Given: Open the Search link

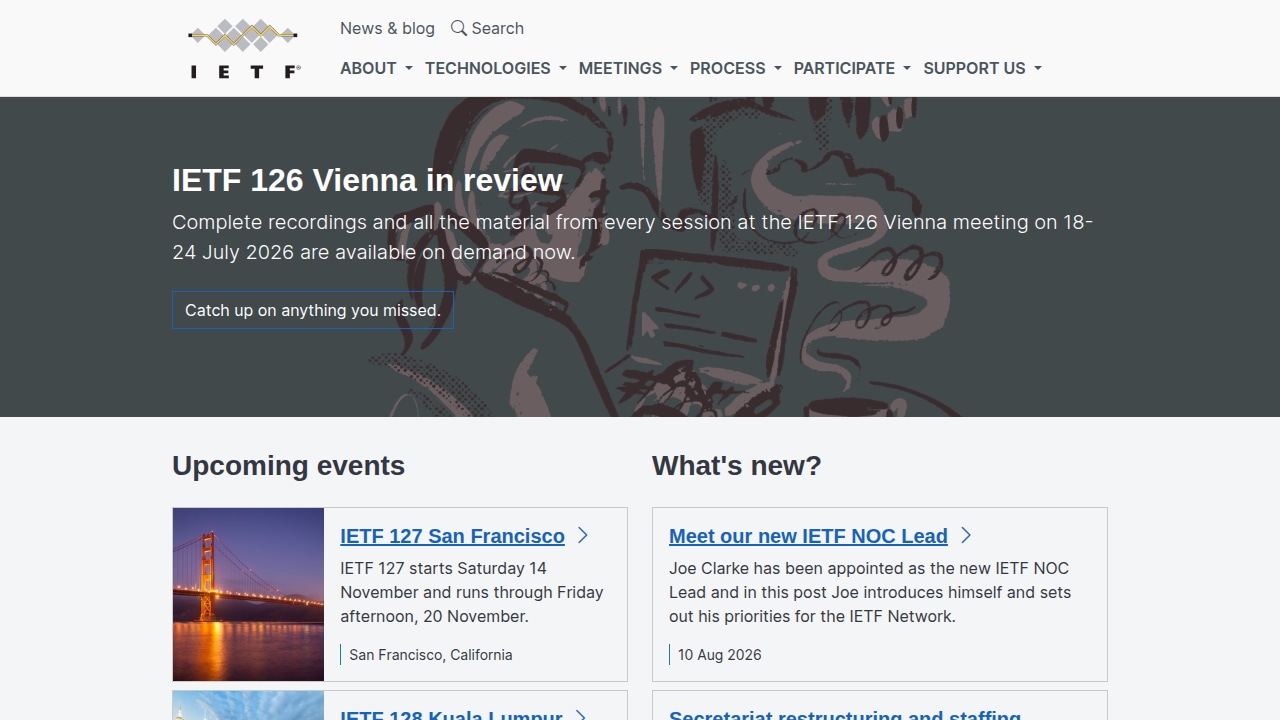Looking at the screenshot, I should pyautogui.click(x=487, y=28).
